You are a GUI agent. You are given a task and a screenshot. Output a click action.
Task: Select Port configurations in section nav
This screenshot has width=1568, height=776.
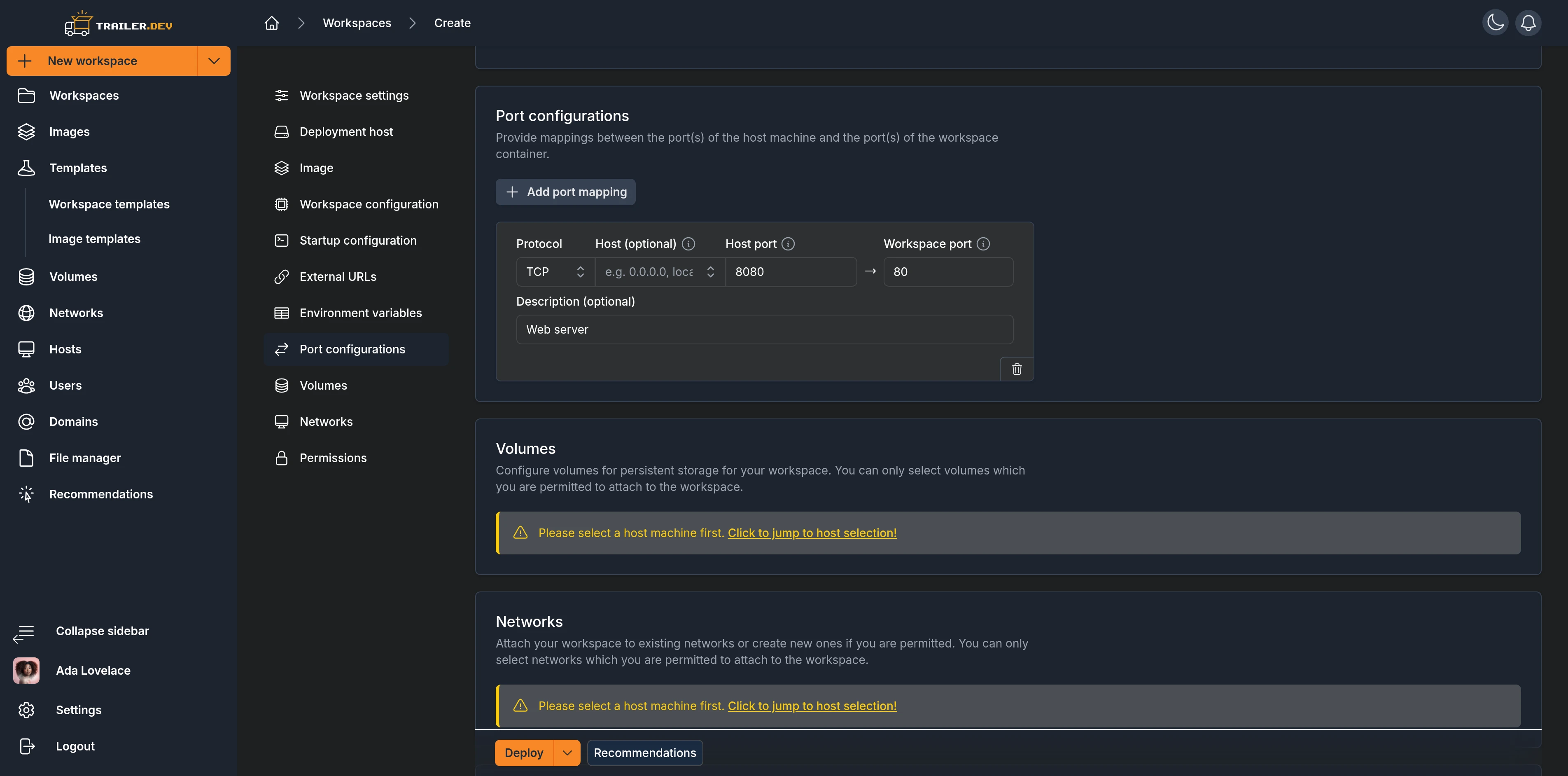click(x=356, y=349)
